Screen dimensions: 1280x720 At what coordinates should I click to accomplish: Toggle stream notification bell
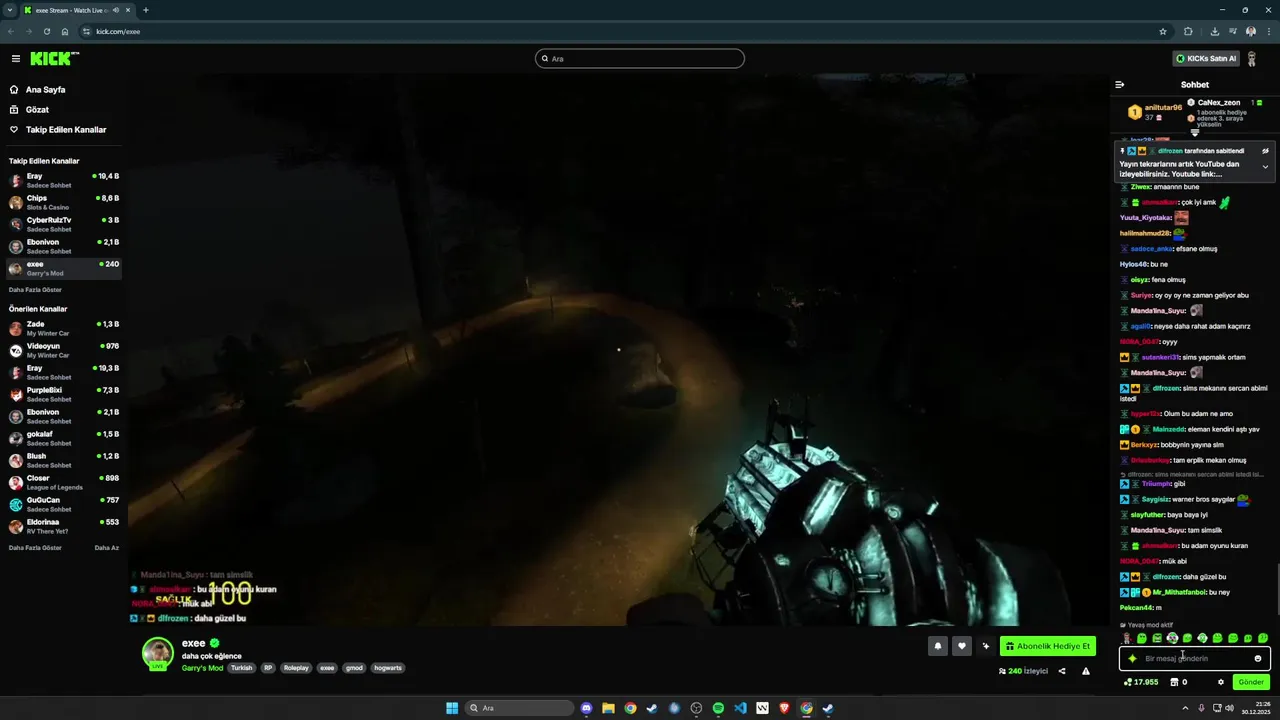[938, 646]
